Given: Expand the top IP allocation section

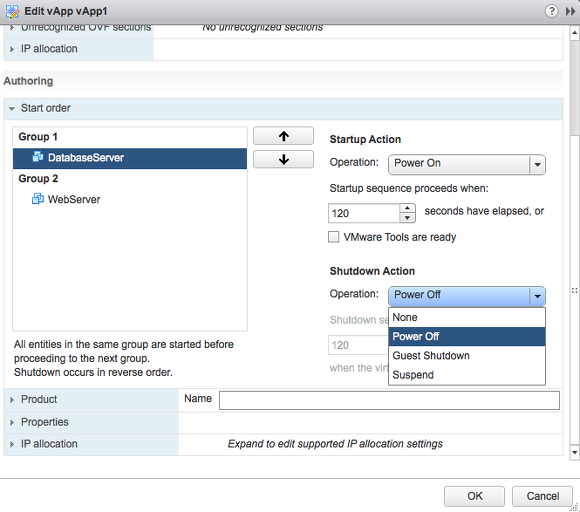Looking at the screenshot, I should 12,49.
